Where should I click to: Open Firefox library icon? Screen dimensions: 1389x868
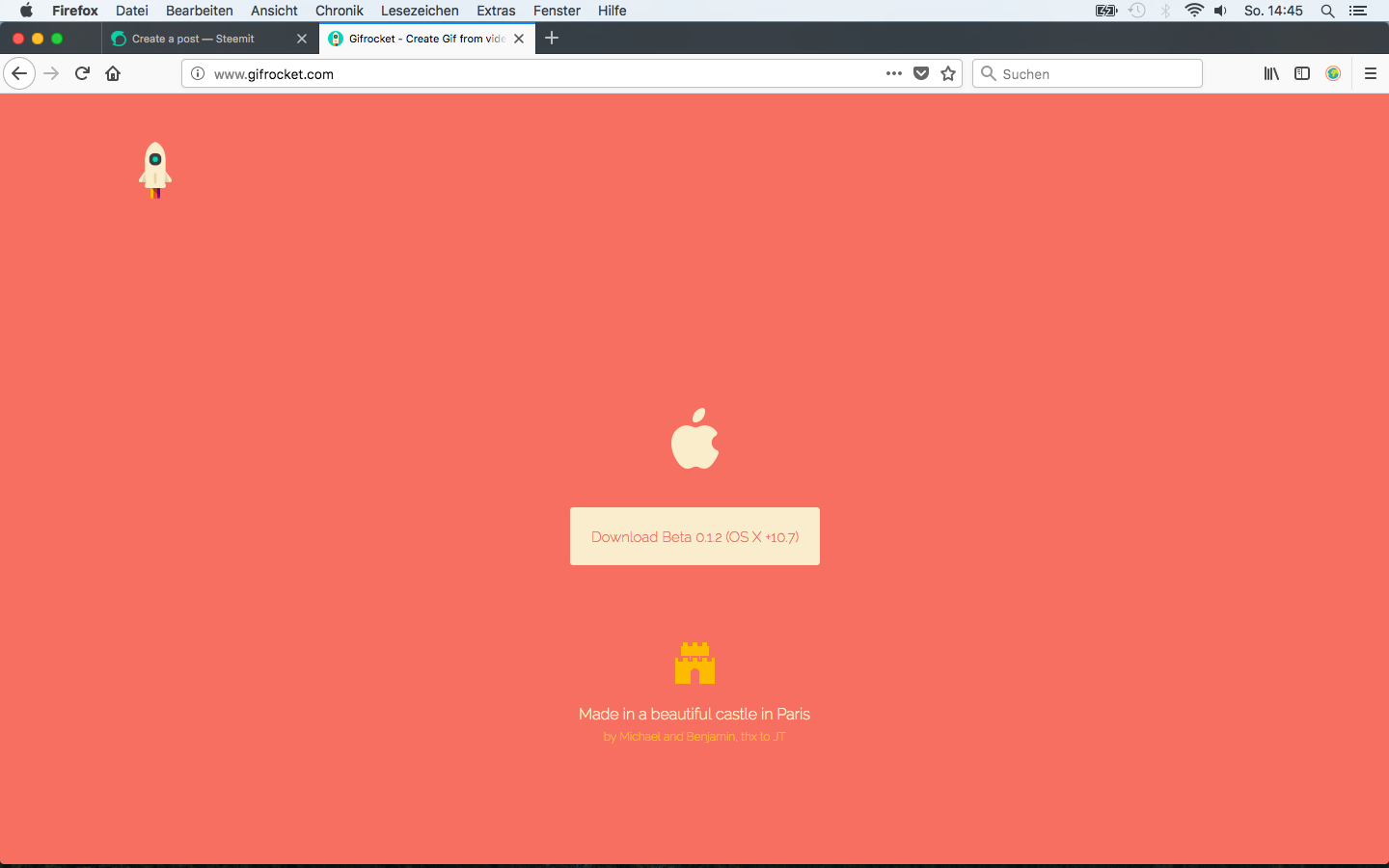(x=1271, y=73)
